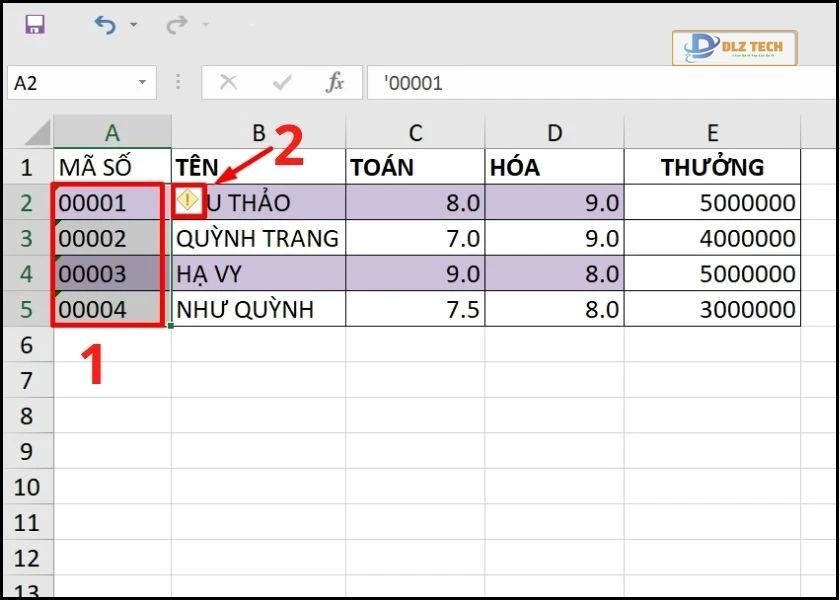
Task: Select row 3 header
Action: (27, 238)
